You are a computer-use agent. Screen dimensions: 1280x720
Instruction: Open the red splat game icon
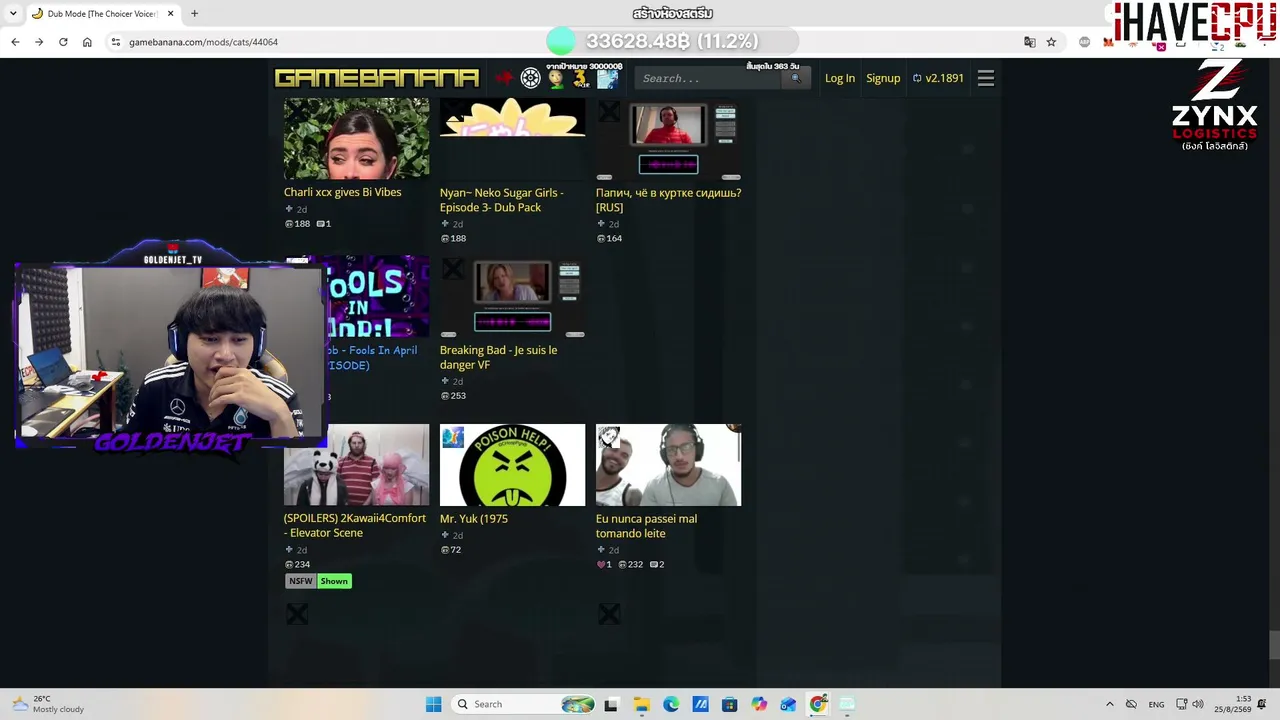(x=505, y=78)
